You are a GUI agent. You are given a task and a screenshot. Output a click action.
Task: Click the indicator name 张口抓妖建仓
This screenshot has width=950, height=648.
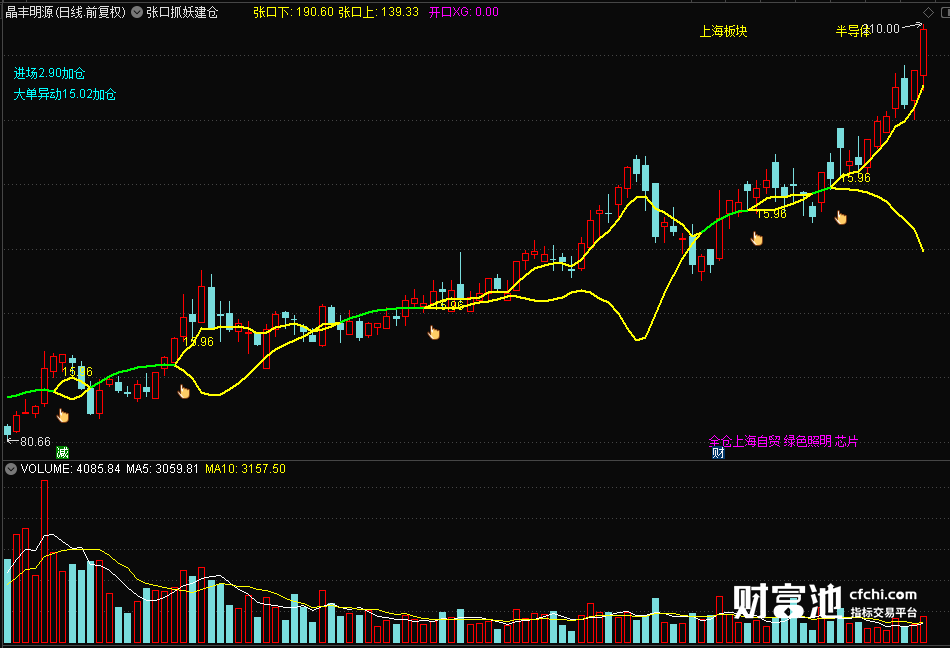pyautogui.click(x=182, y=12)
